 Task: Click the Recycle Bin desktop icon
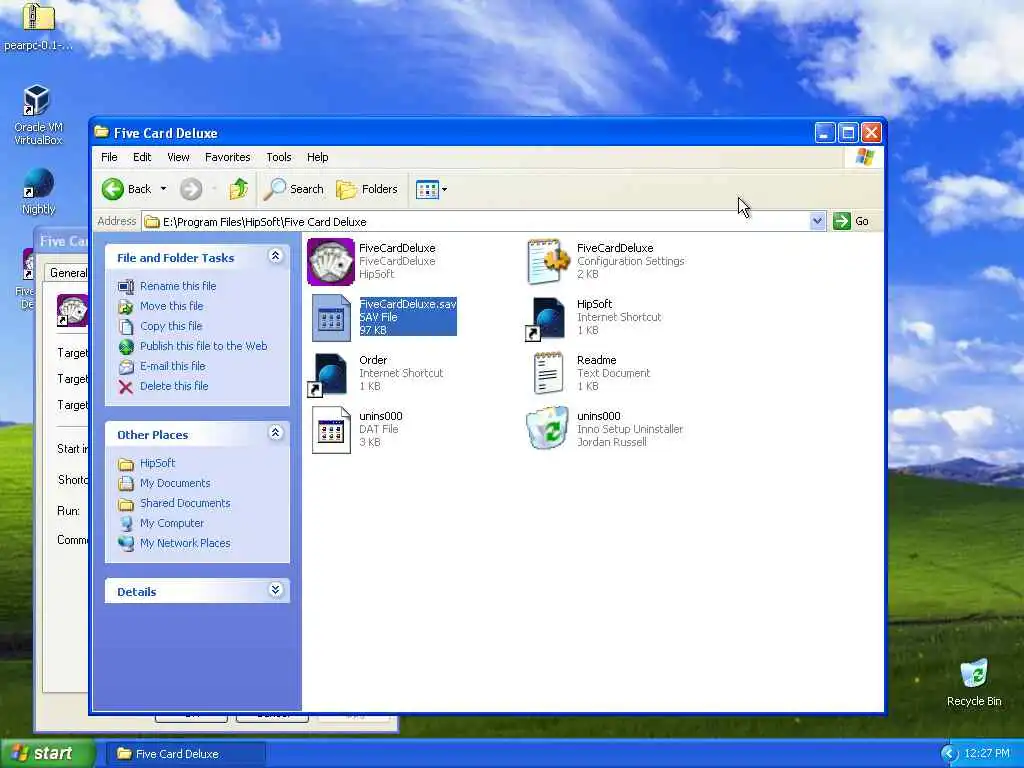[x=974, y=674]
